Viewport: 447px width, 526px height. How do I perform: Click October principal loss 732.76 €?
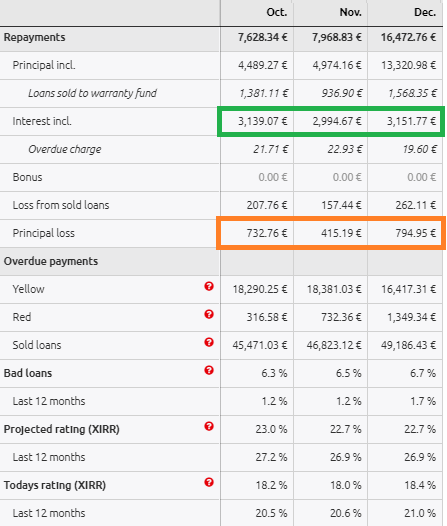click(x=267, y=233)
